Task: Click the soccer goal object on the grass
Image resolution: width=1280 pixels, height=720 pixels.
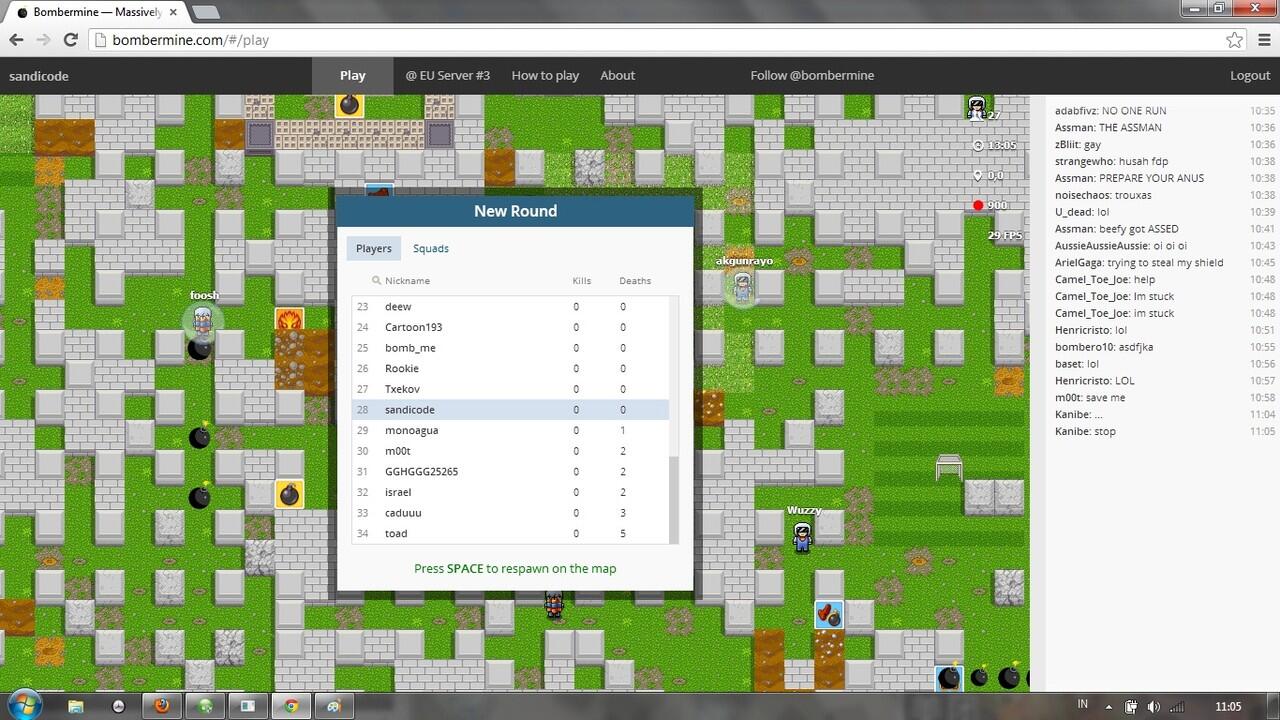Action: (x=949, y=467)
